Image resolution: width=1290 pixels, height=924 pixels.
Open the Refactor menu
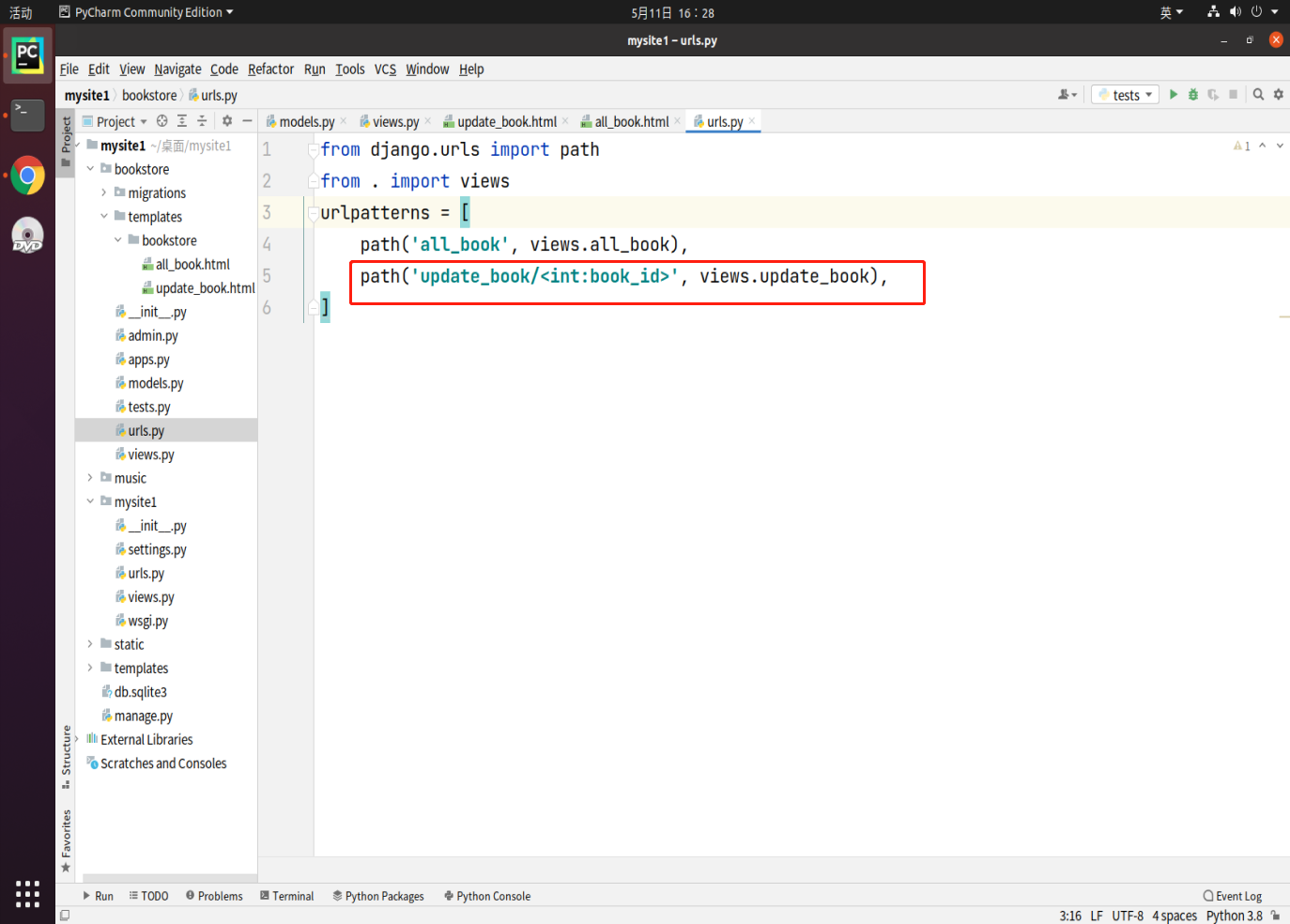pos(270,69)
